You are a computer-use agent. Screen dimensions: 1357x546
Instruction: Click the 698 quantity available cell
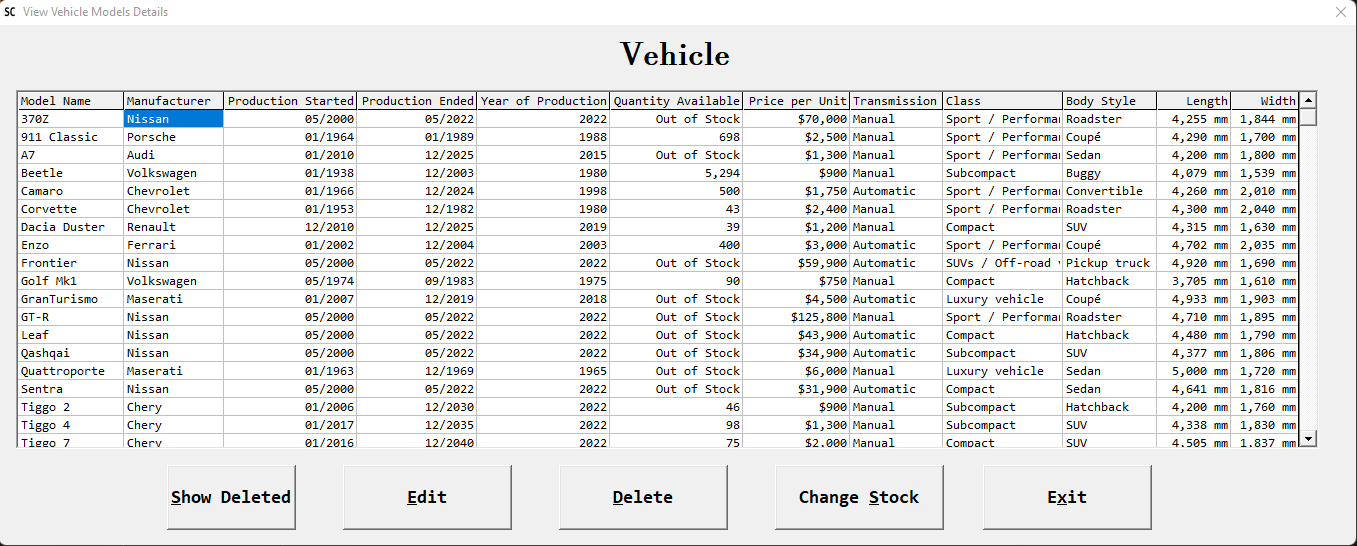click(x=677, y=137)
